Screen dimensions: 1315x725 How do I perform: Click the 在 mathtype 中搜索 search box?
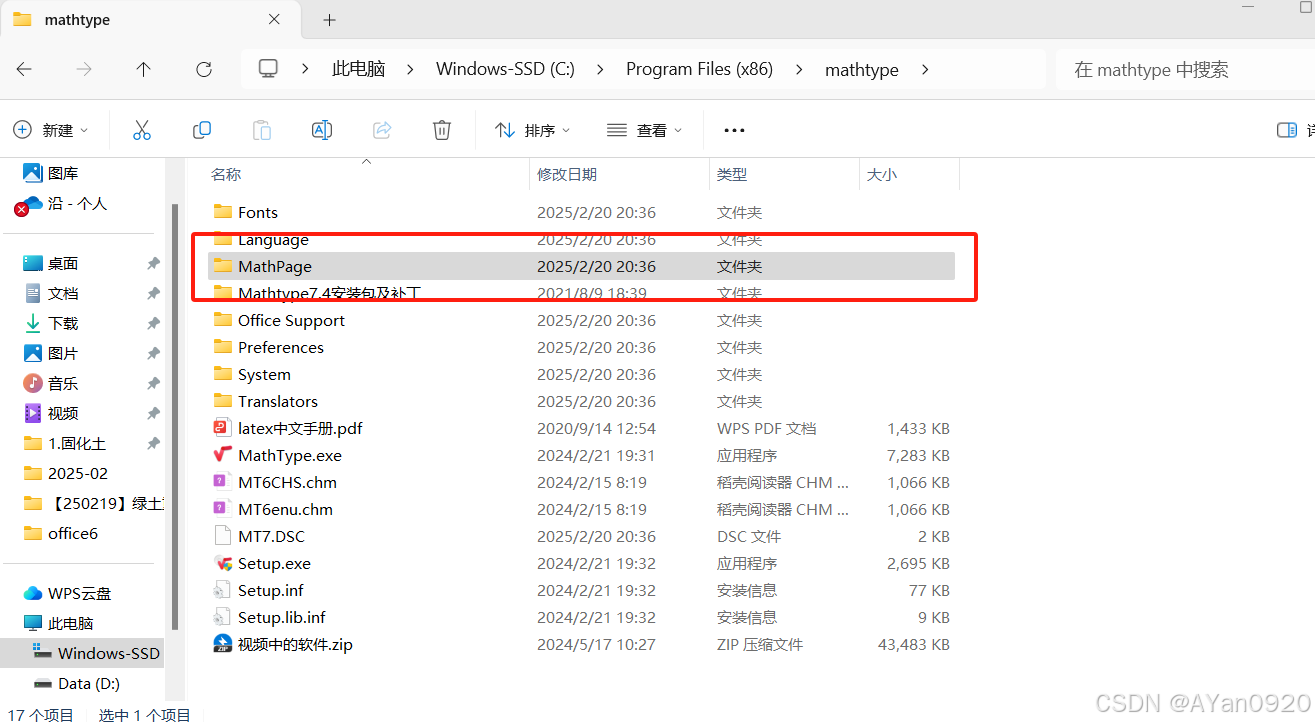point(1185,70)
